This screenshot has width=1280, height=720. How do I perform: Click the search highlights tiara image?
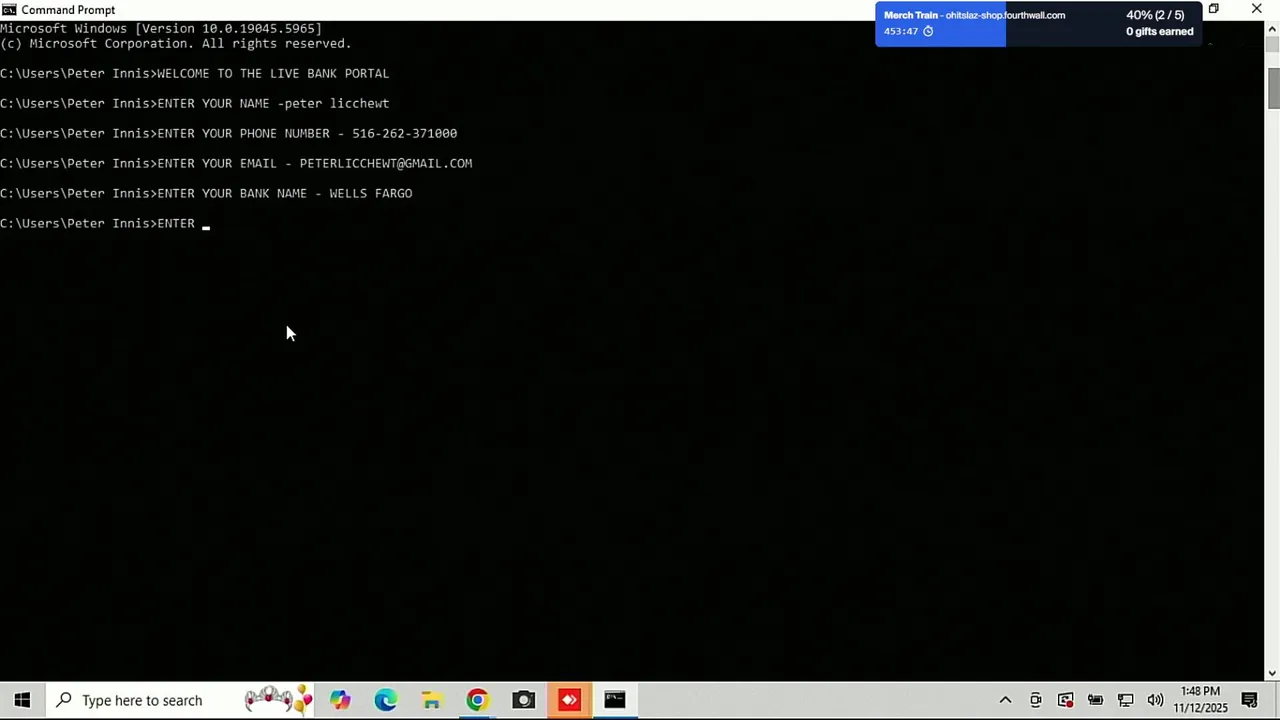(279, 699)
